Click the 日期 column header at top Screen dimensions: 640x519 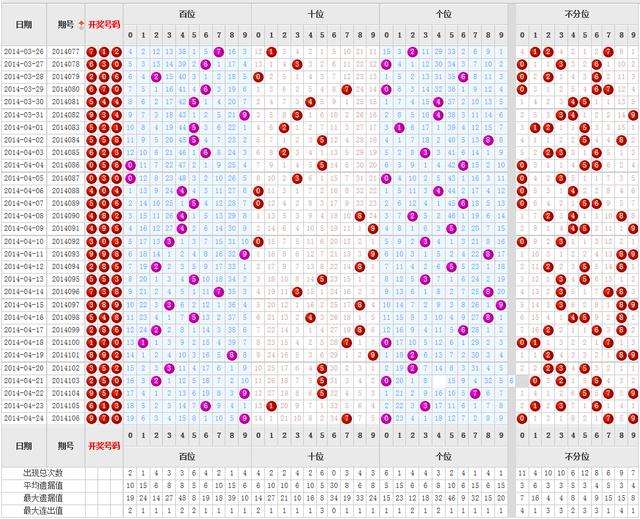point(24,24)
